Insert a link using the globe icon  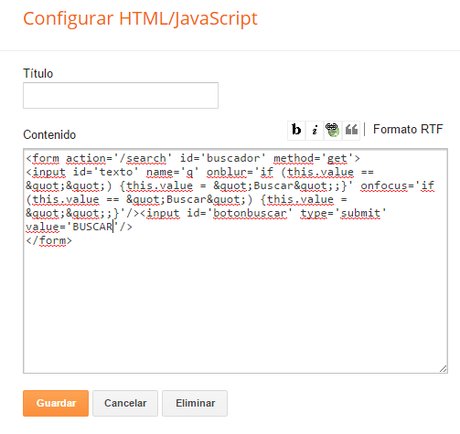(x=332, y=130)
